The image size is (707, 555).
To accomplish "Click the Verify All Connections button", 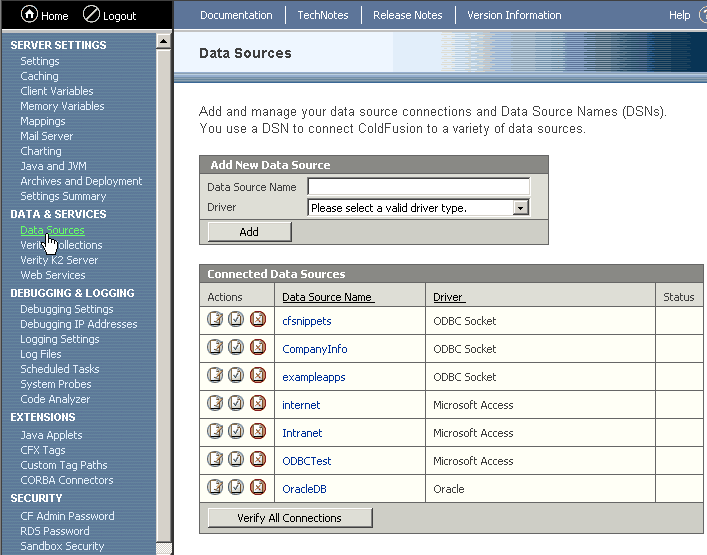I will (290, 518).
